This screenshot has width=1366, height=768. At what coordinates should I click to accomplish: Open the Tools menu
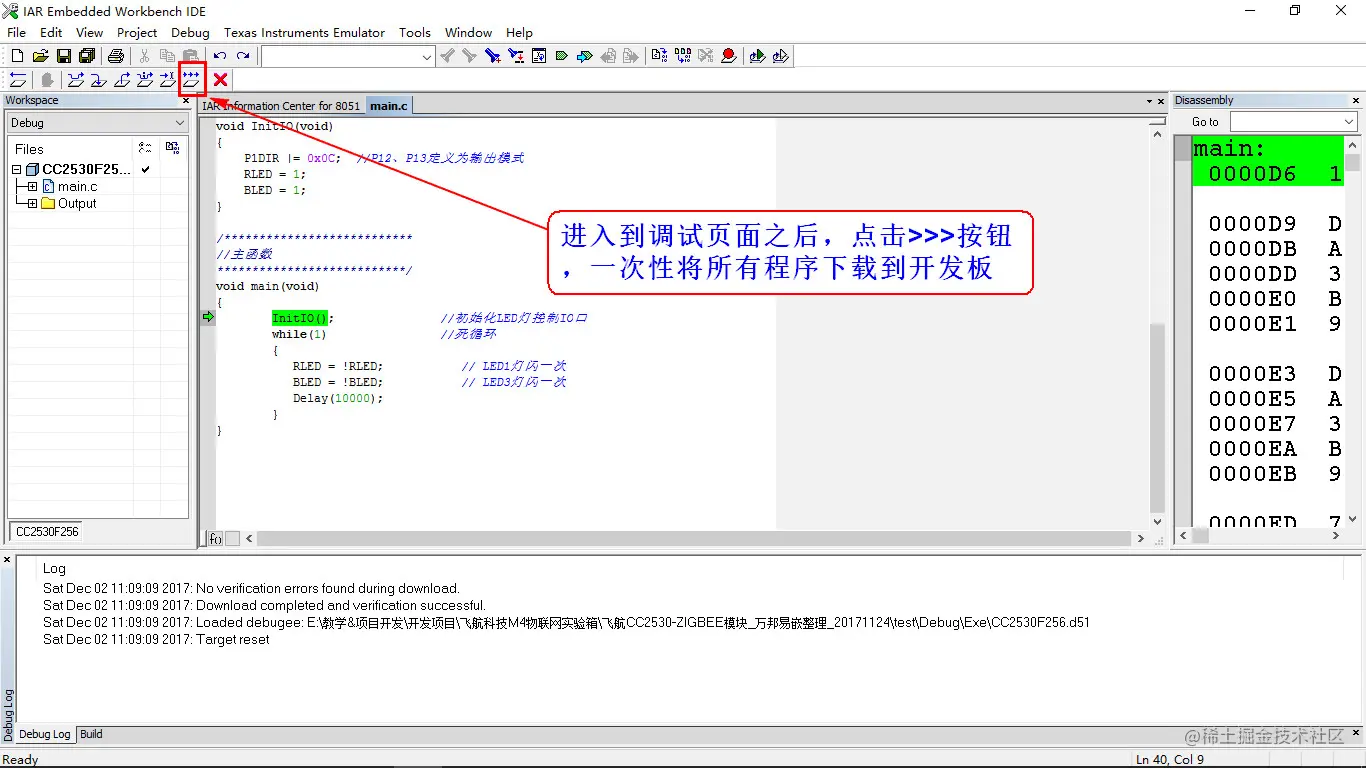click(x=415, y=32)
